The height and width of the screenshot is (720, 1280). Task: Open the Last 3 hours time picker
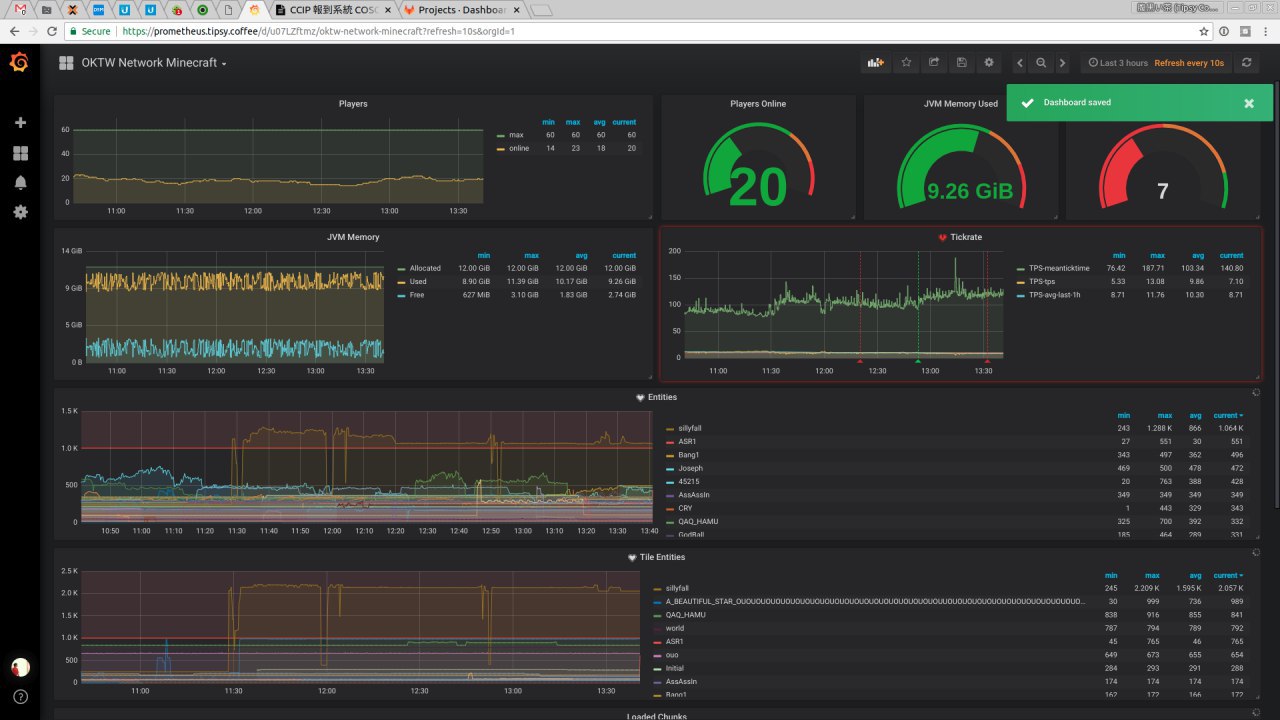coord(1118,63)
